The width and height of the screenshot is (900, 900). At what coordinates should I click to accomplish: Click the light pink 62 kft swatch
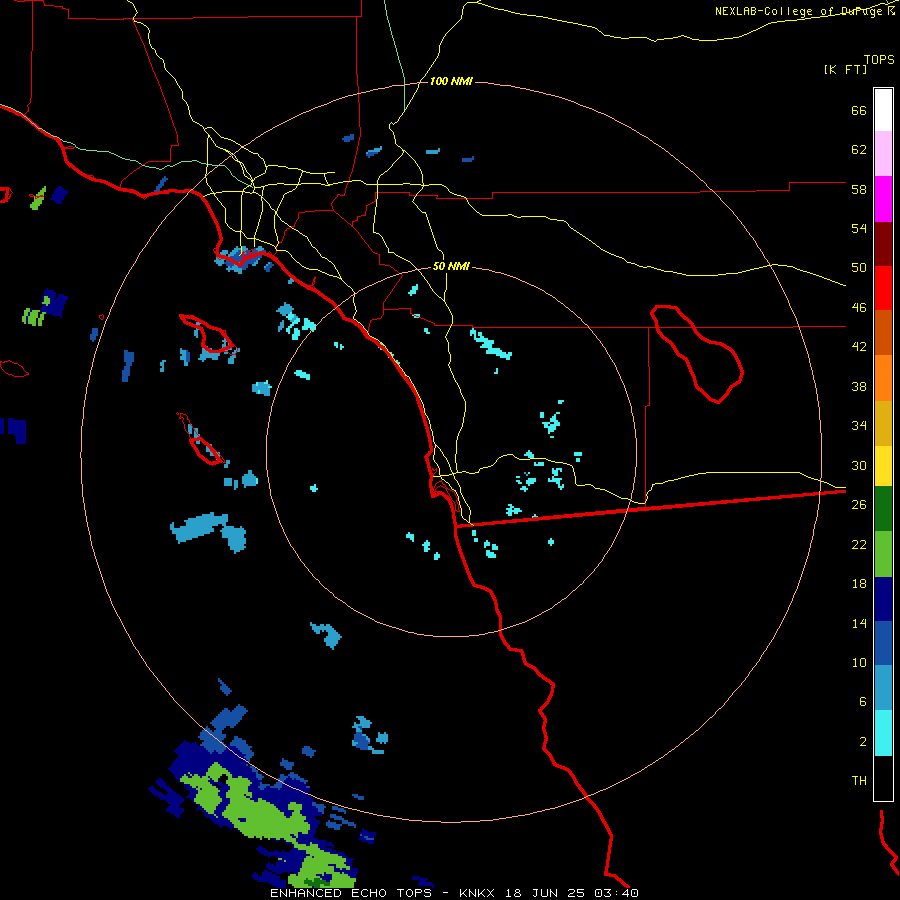[x=883, y=153]
